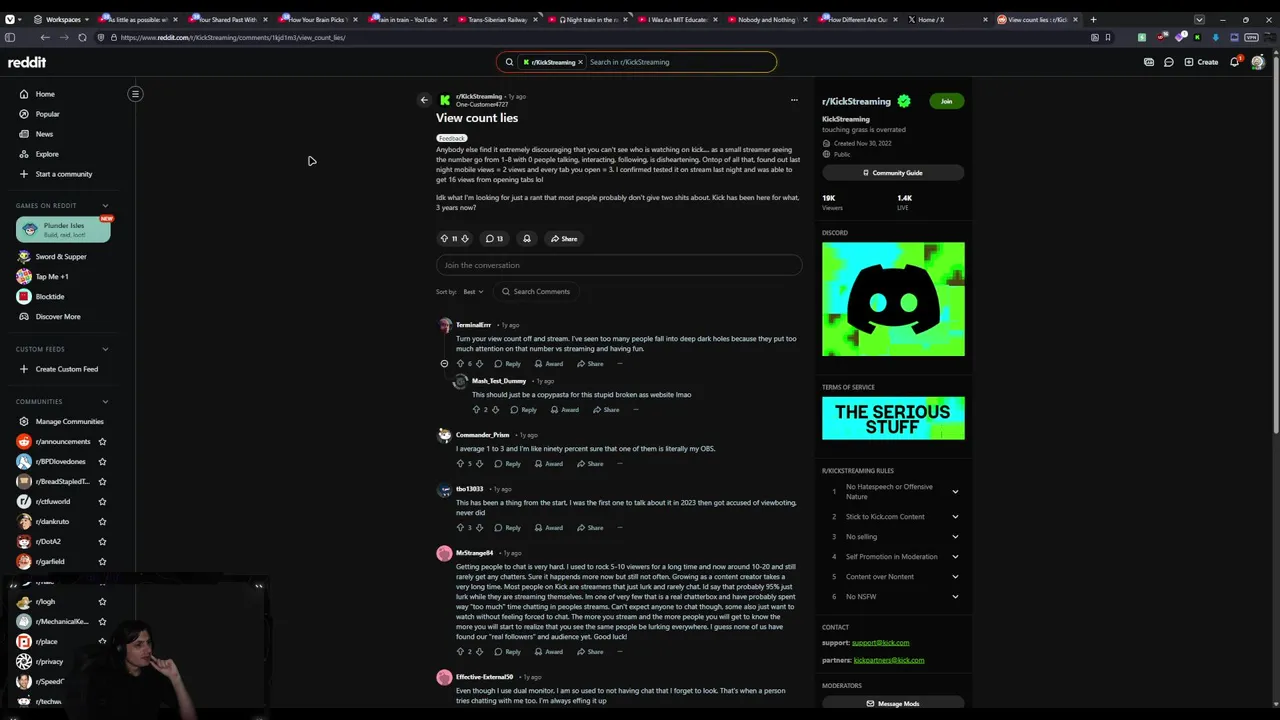Expand the No selling rule
The height and width of the screenshot is (720, 1280).
[x=955, y=537]
